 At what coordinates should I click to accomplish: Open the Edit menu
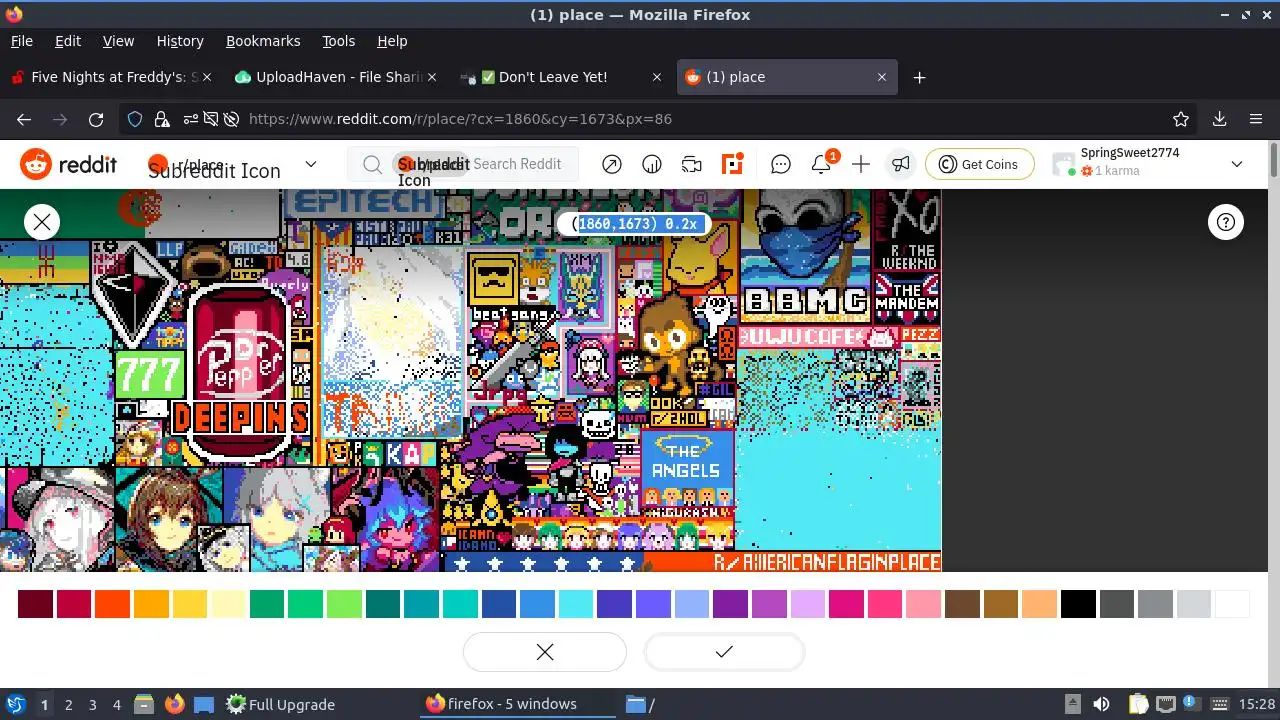[68, 41]
